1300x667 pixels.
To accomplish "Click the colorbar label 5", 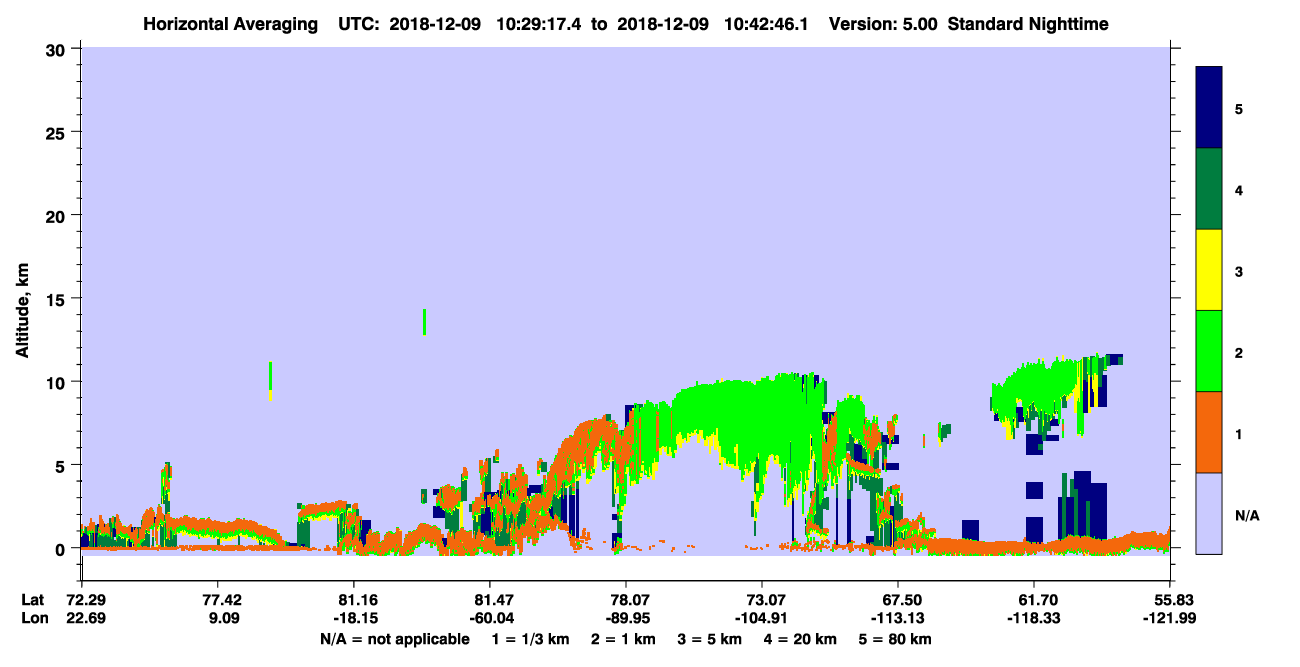I will [x=1239, y=108].
